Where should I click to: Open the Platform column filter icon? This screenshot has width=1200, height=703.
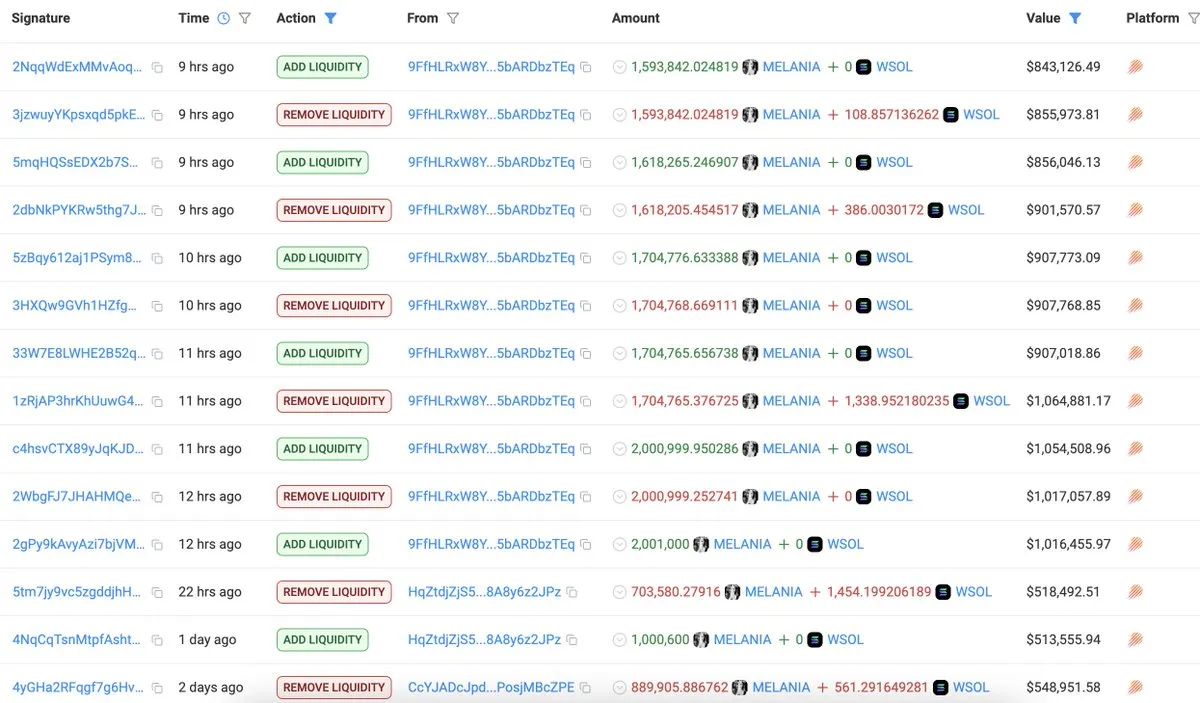pos(1192,18)
